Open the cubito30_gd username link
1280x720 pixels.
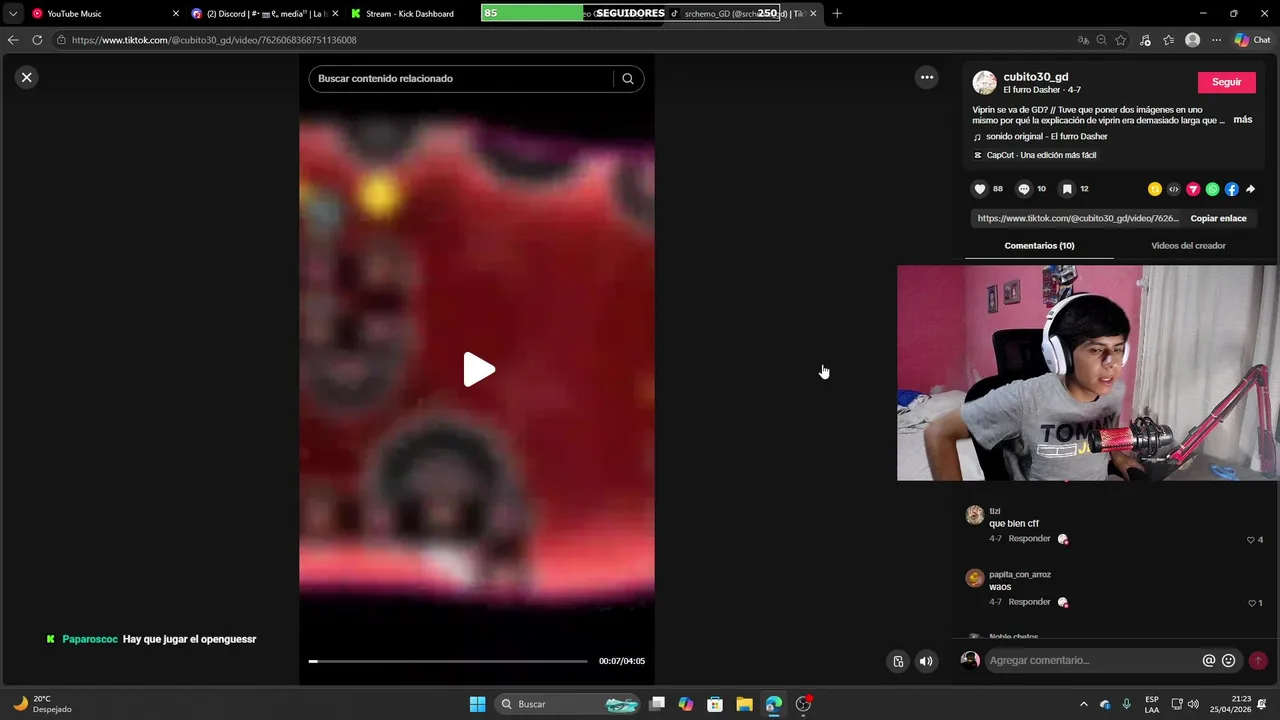click(x=1036, y=77)
